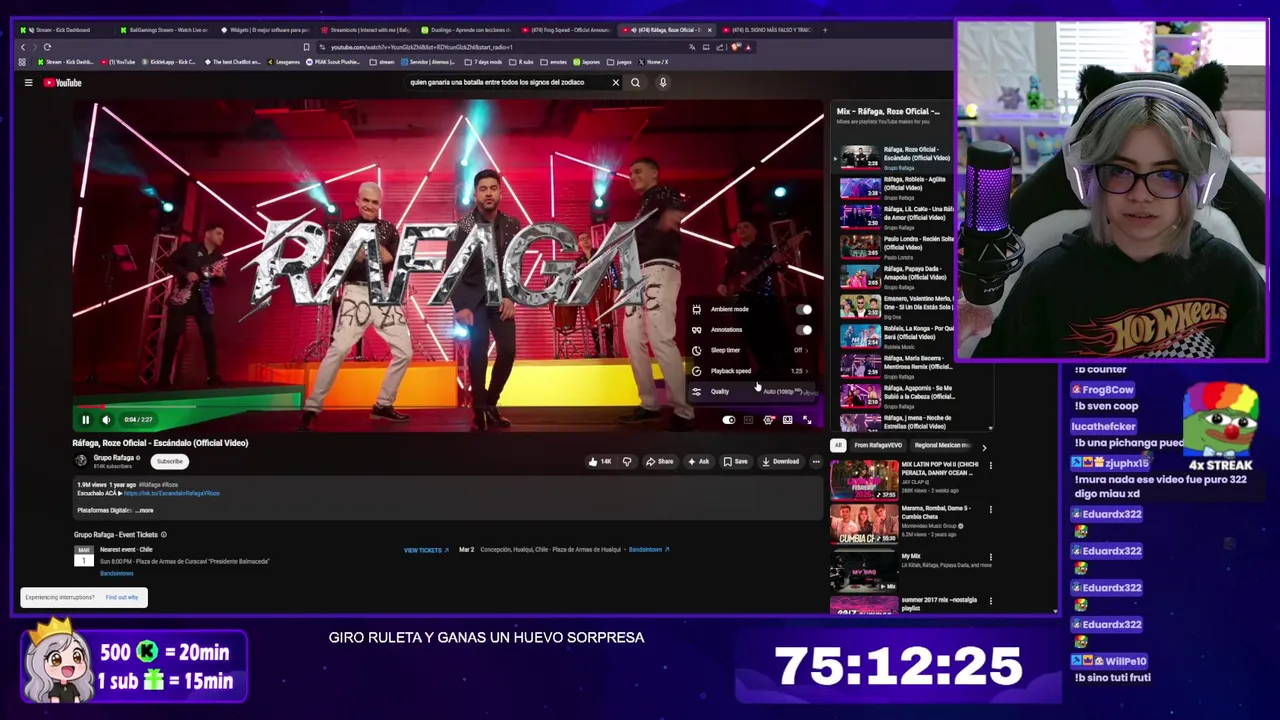The width and height of the screenshot is (1280, 720).
Task: Pause the video with the pause button
Action: (85, 420)
